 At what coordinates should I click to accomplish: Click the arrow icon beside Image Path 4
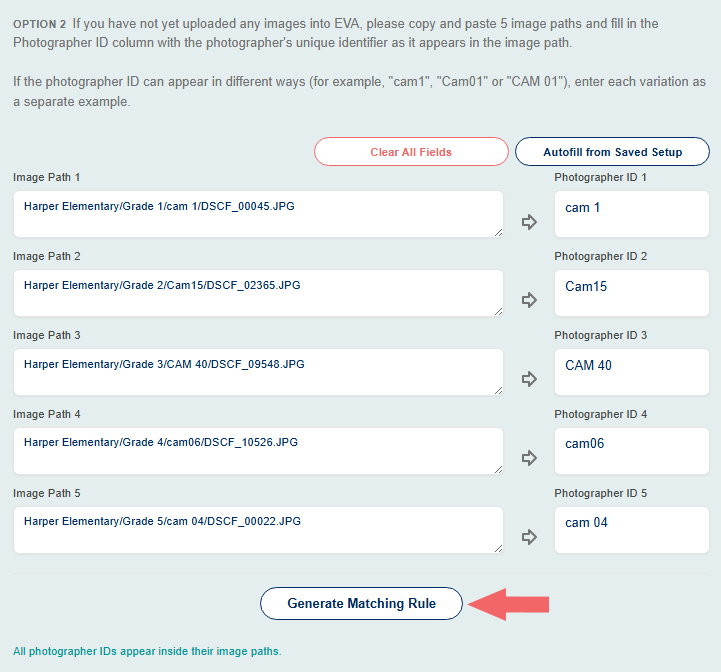pyautogui.click(x=529, y=458)
